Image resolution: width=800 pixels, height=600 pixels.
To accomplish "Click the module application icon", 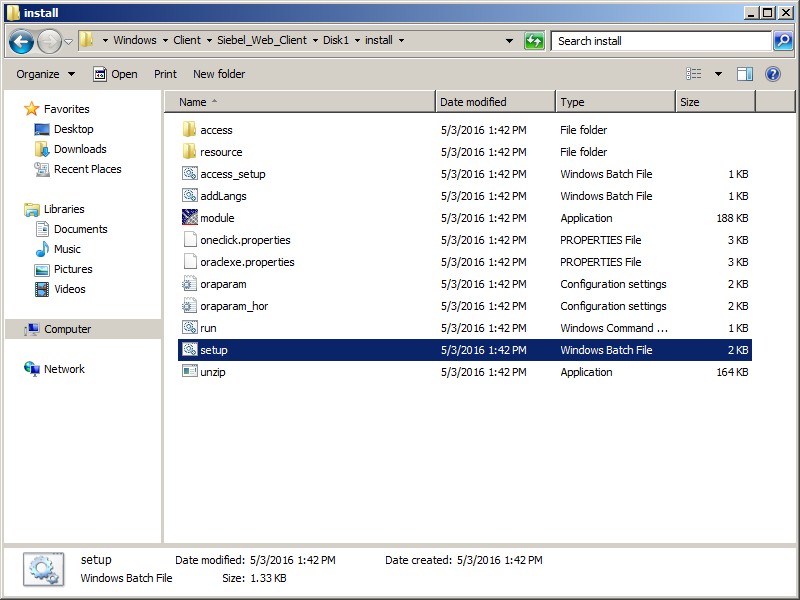I will pos(189,218).
